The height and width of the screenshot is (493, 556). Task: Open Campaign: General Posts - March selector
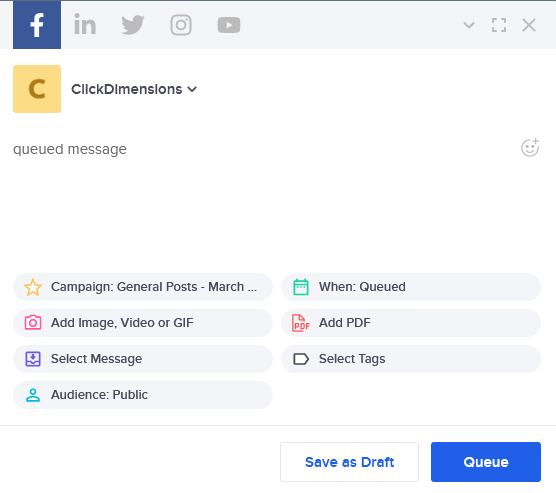click(143, 287)
